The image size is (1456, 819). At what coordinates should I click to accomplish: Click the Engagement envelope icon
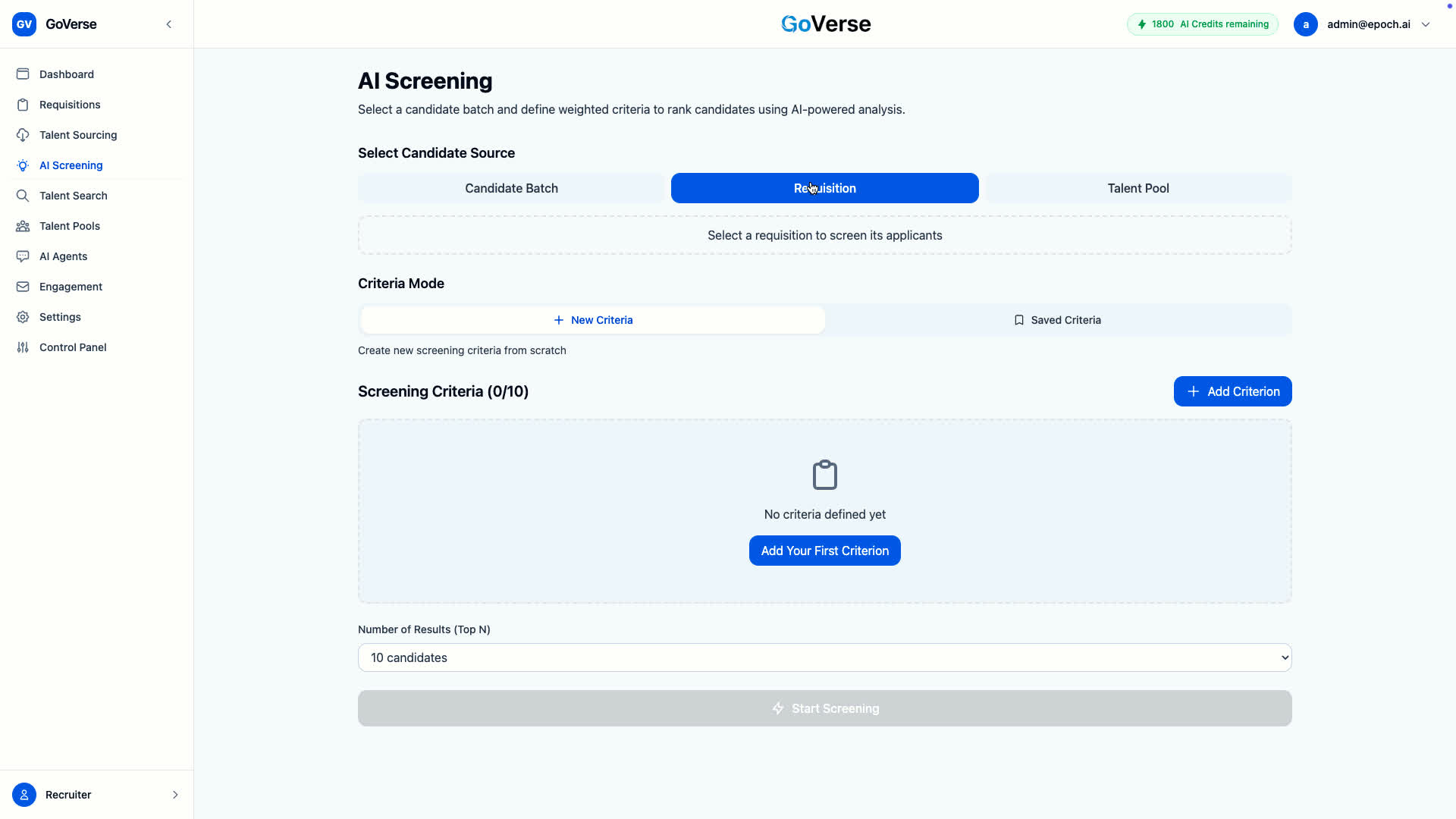coord(23,287)
